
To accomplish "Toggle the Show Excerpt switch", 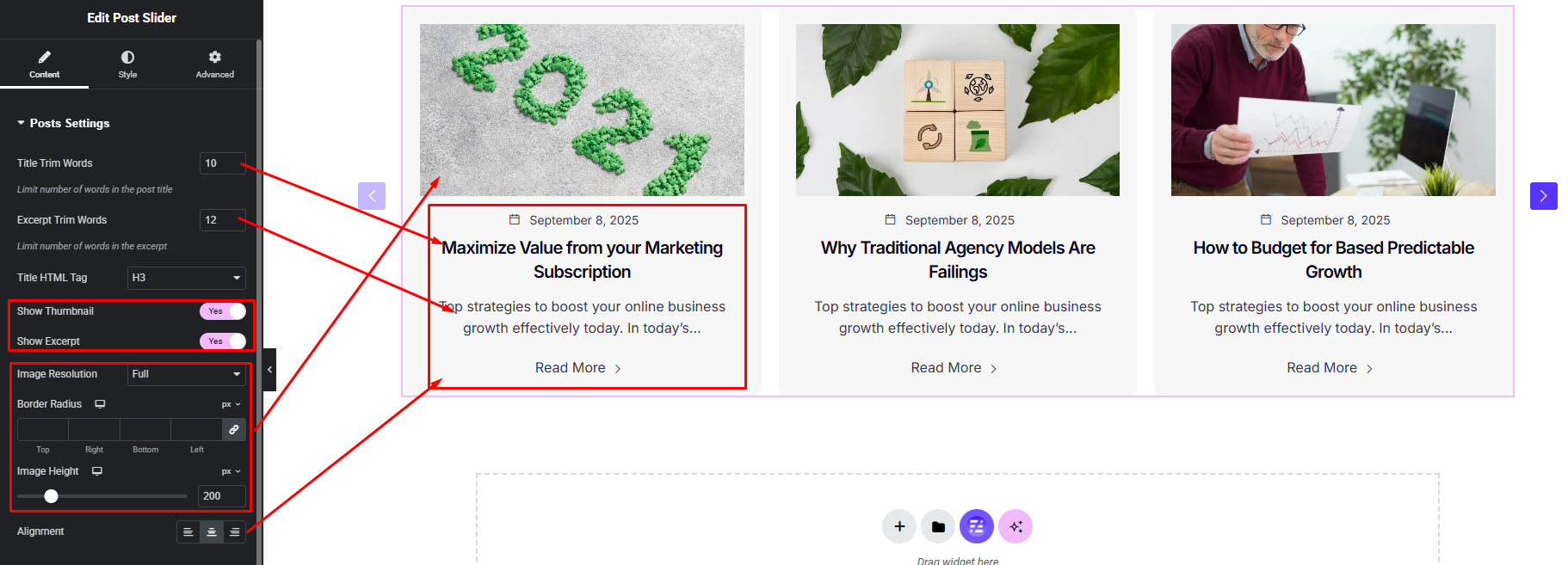I will click(x=223, y=341).
